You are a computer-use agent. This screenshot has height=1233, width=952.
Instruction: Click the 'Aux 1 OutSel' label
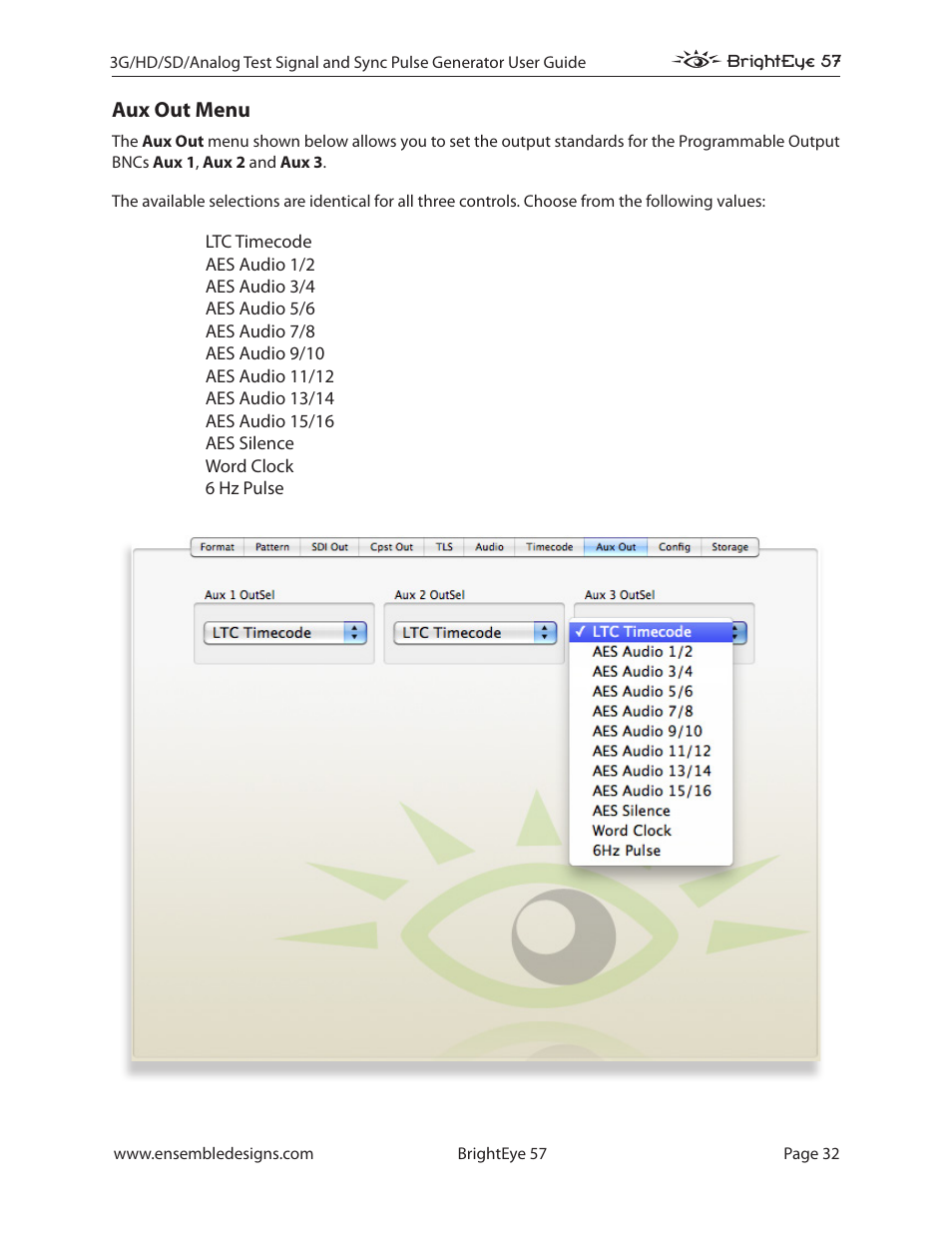point(239,595)
